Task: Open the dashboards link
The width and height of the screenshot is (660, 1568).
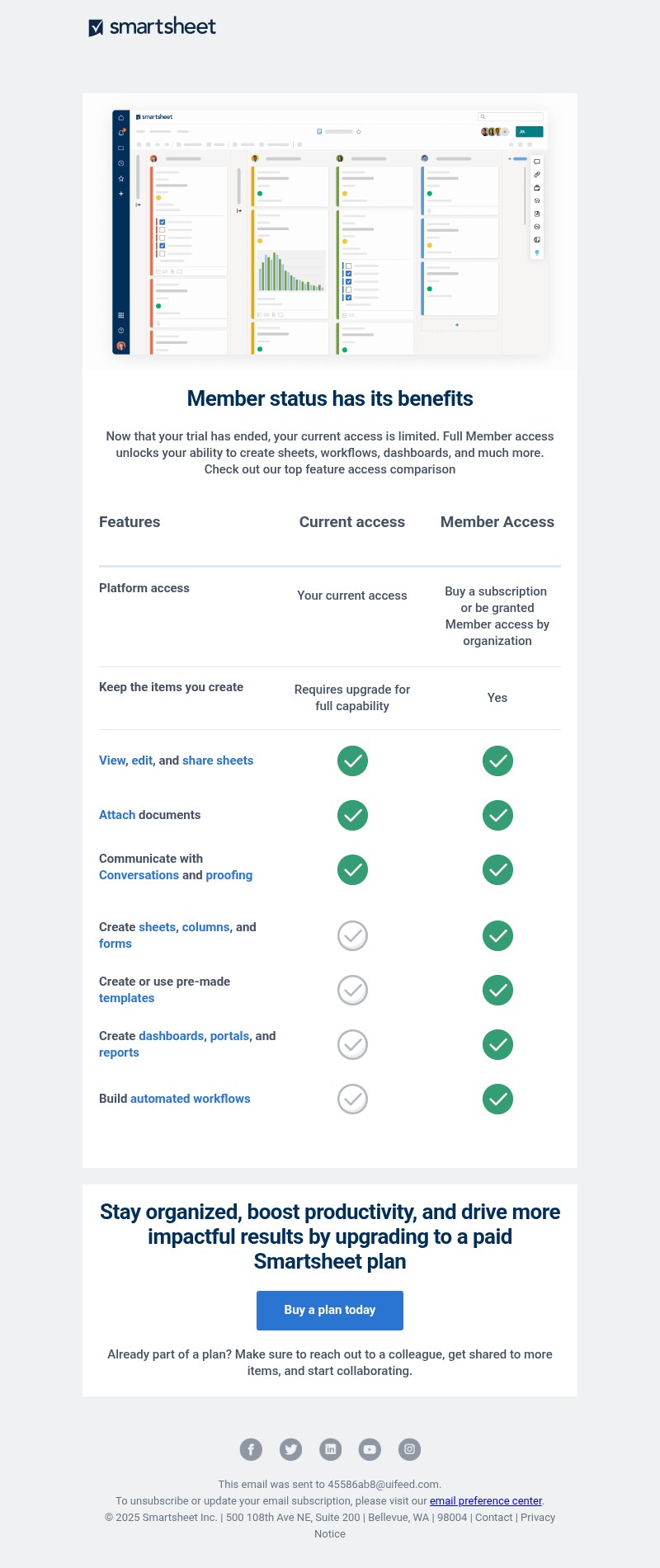Action: pos(171,1036)
